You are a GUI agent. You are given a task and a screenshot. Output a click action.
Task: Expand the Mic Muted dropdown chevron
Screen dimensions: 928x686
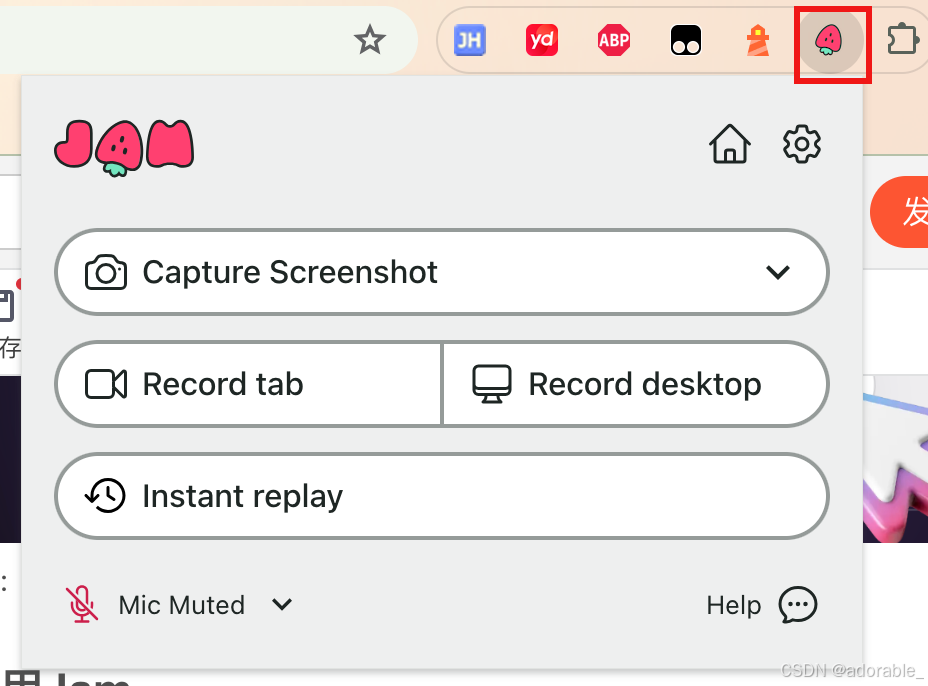point(282,604)
